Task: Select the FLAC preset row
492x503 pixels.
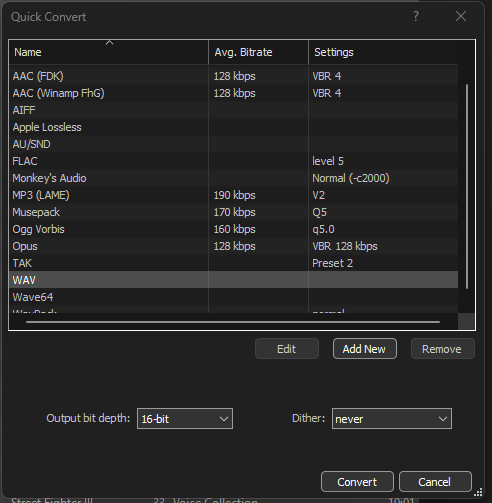Action: point(233,161)
